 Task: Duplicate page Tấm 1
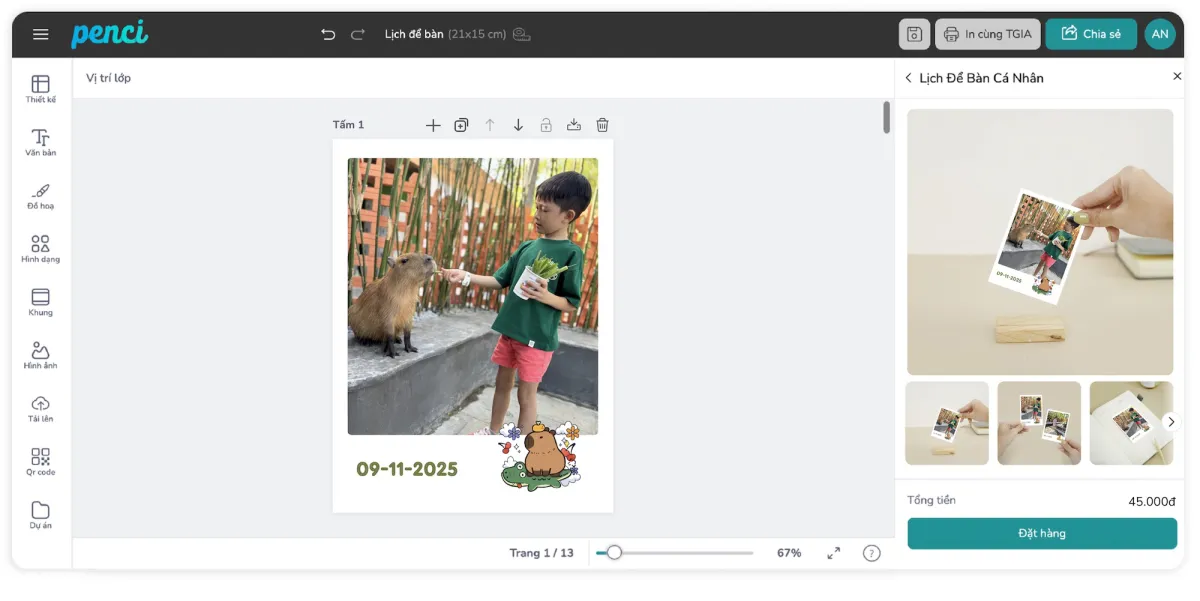tap(461, 125)
